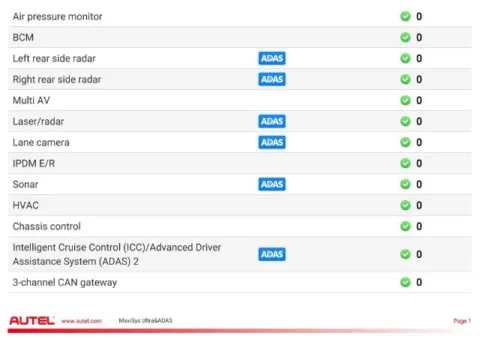The width and height of the screenshot is (480, 360).
Task: Click the green check icon for Right rear side radar
Action: click(405, 79)
